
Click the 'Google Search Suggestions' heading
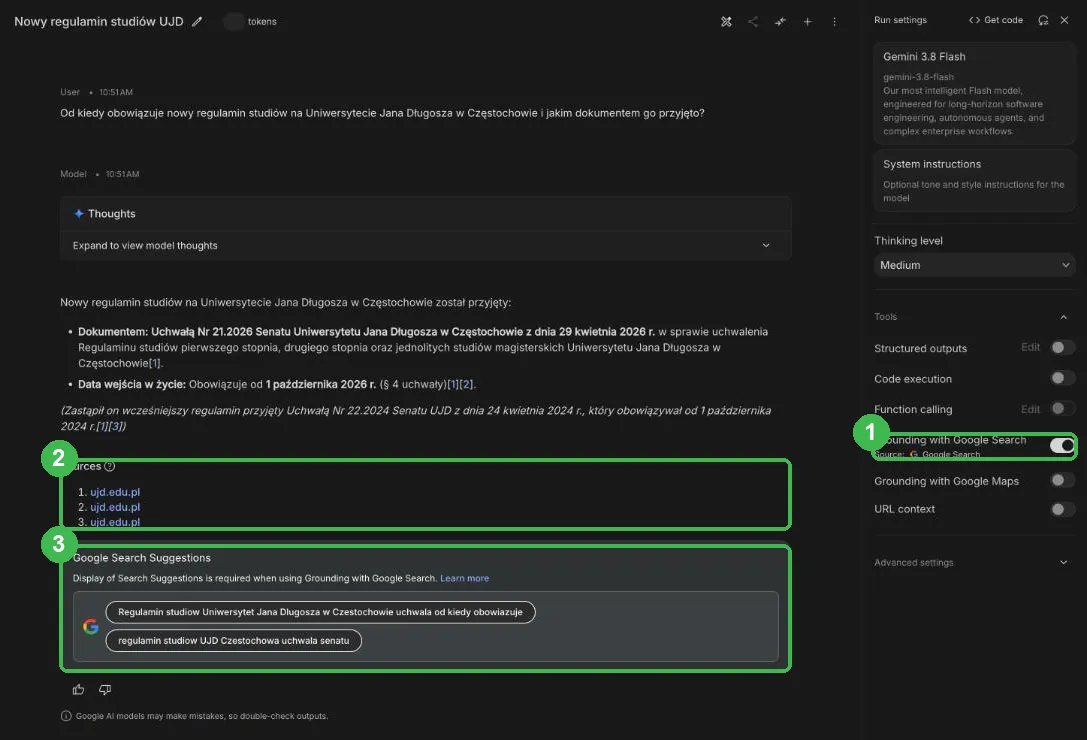tap(141, 558)
